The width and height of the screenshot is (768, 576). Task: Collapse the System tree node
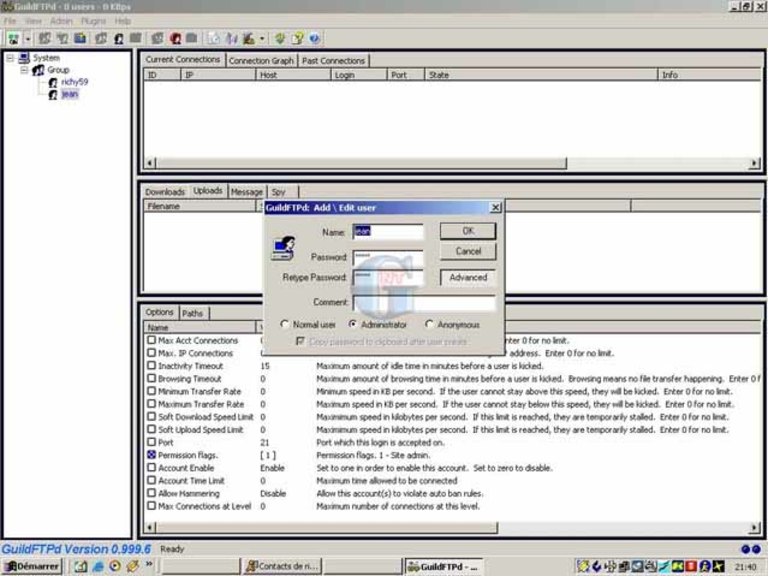point(10,58)
